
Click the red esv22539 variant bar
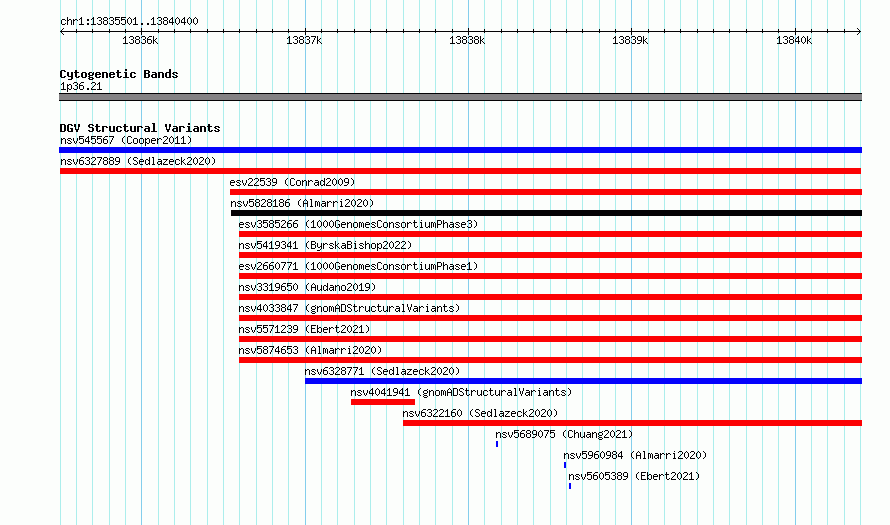[x=545, y=192]
